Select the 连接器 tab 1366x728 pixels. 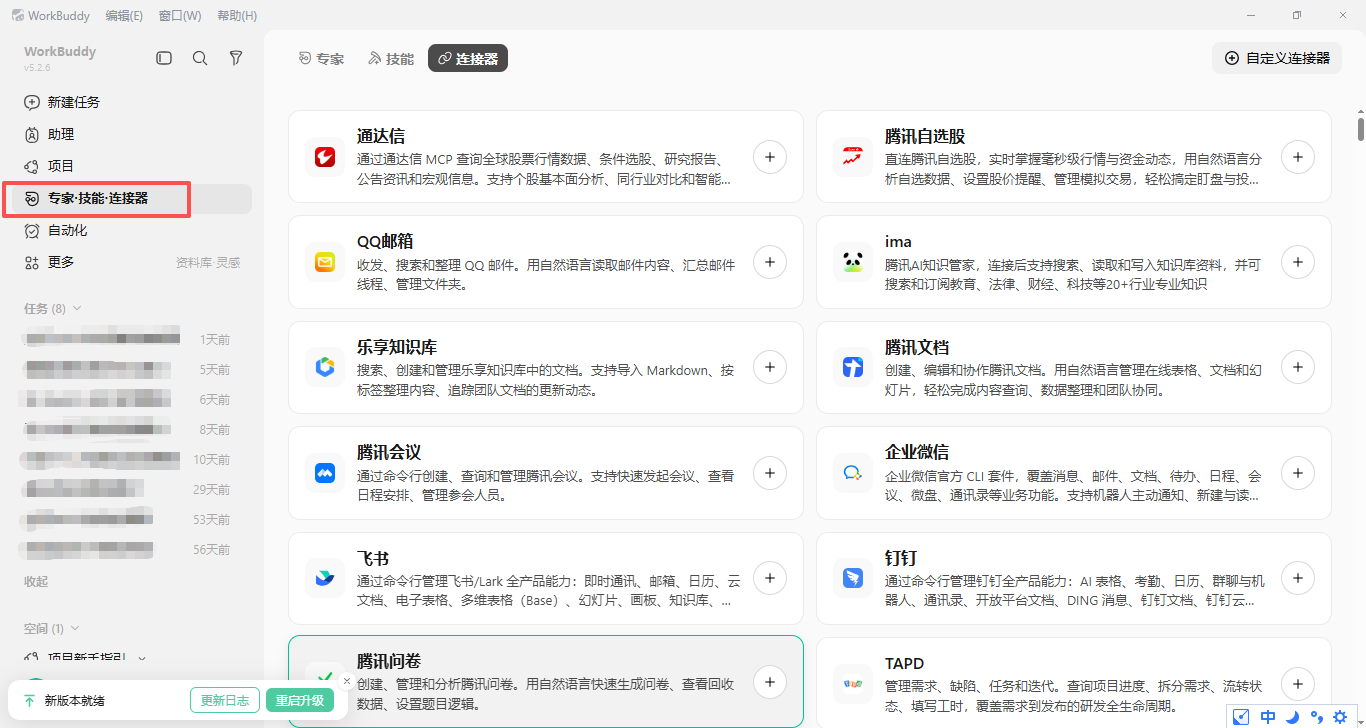[x=468, y=59]
